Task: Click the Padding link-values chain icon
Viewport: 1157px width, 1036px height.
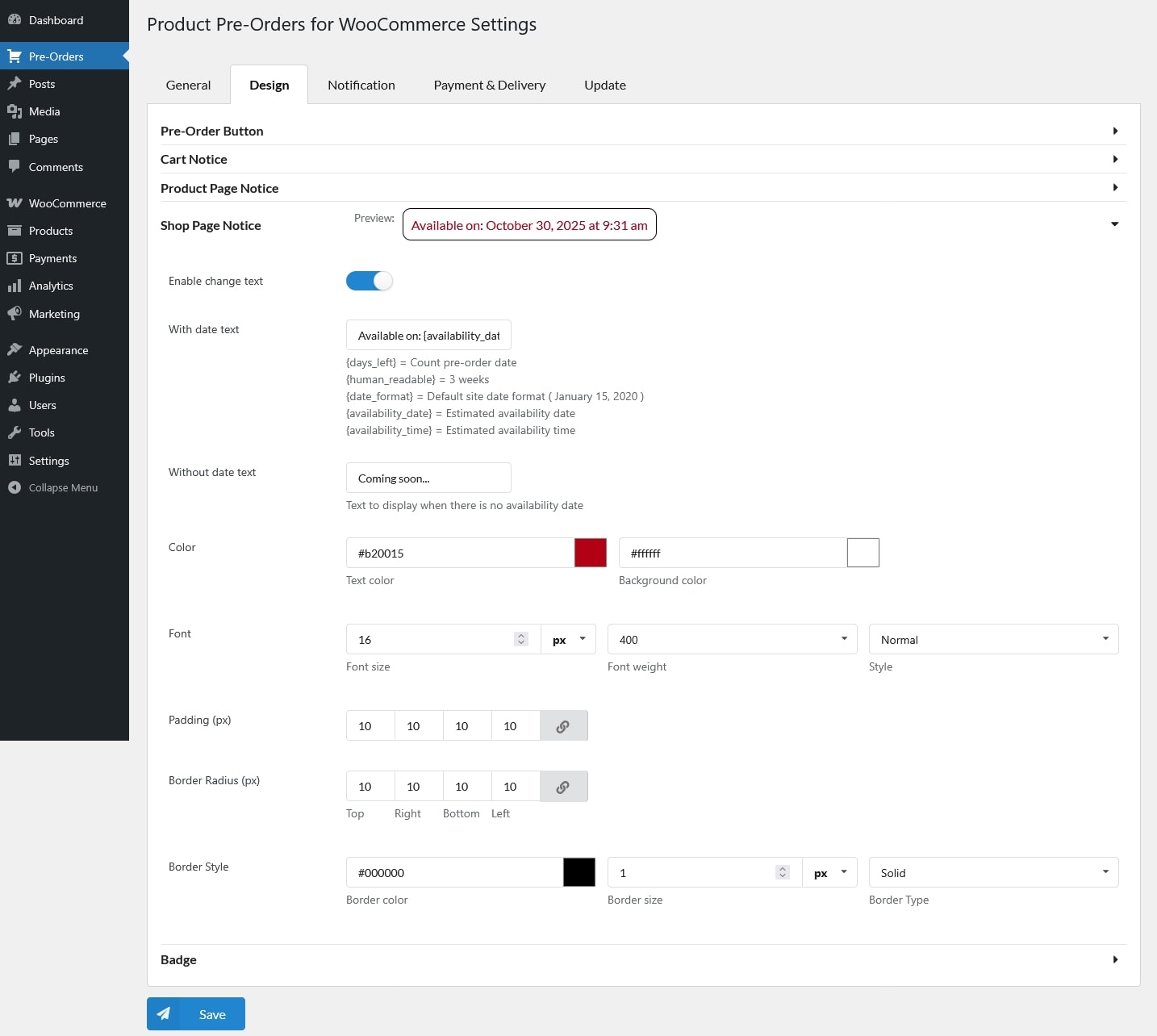Action: click(x=563, y=726)
